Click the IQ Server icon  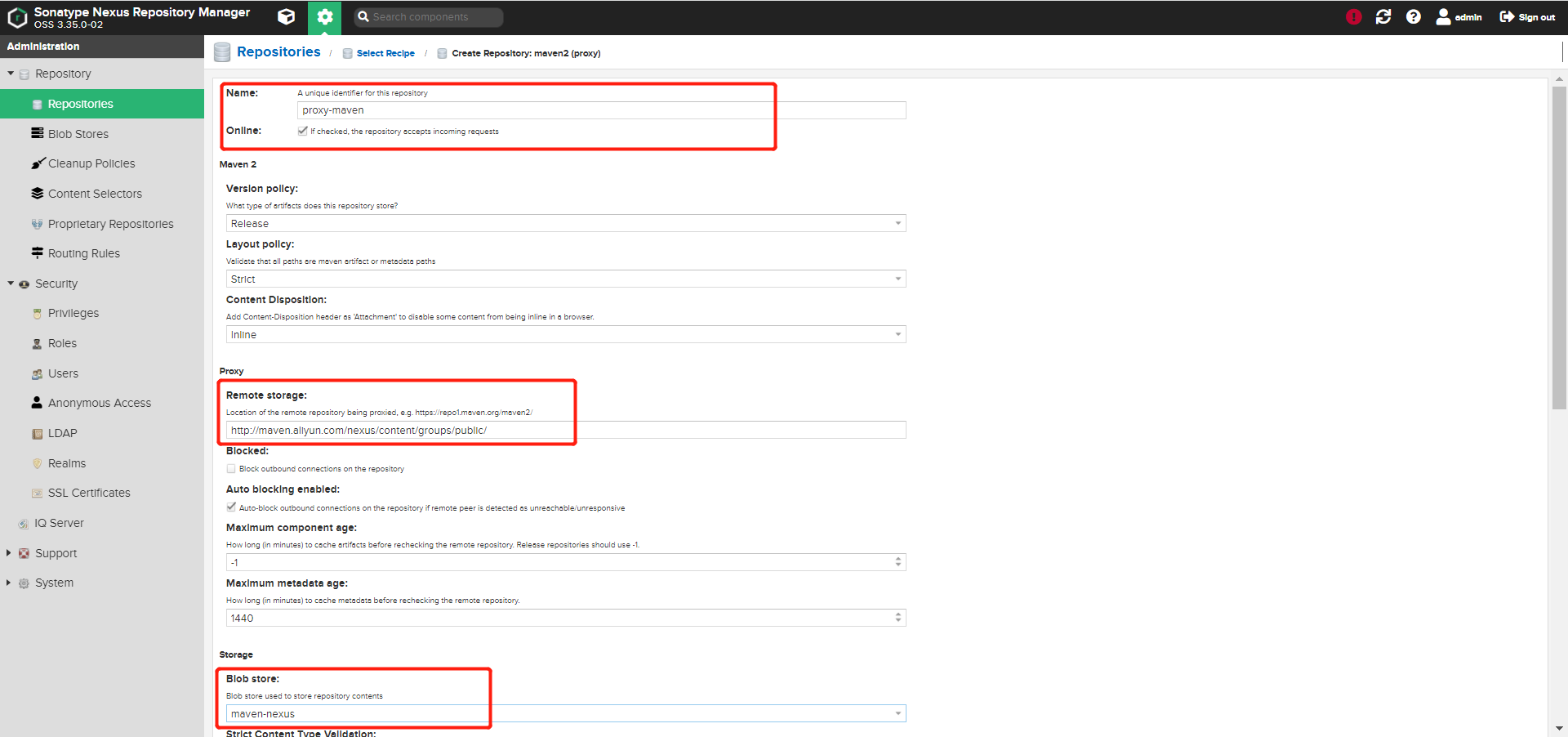click(24, 524)
